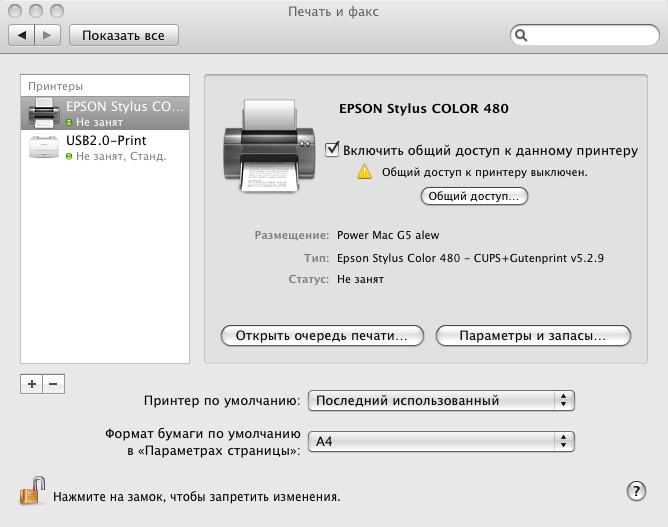Select USB2.0-Print in the printers list
Viewport: 668px width, 527px height.
coord(105,147)
